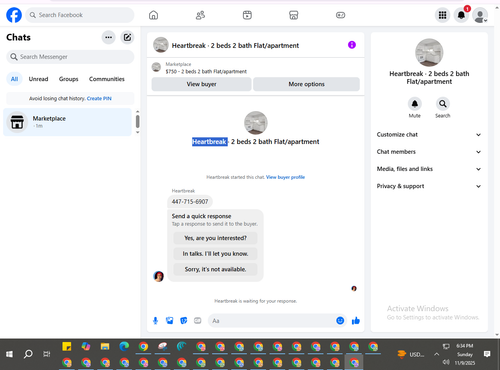
Task: Choose a GIF with the GIF icon
Action: tap(198, 321)
